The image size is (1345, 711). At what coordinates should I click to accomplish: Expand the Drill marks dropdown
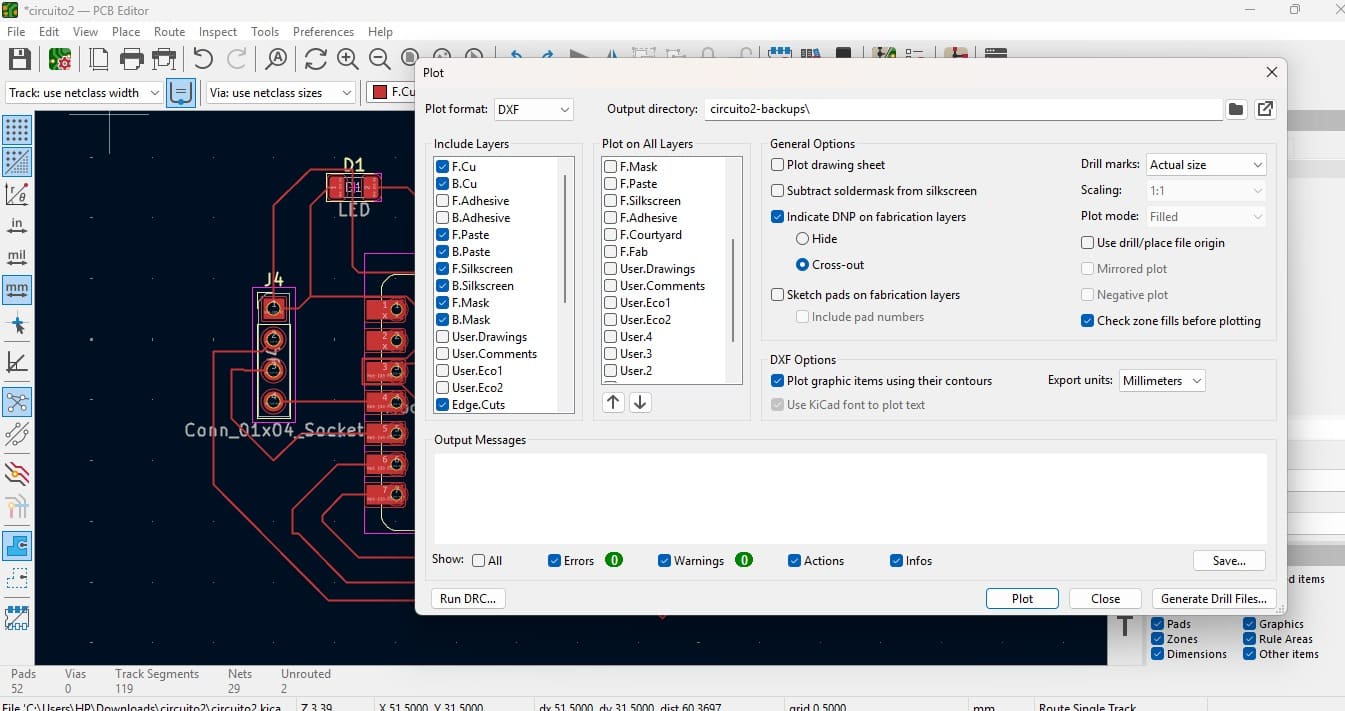click(1205, 165)
